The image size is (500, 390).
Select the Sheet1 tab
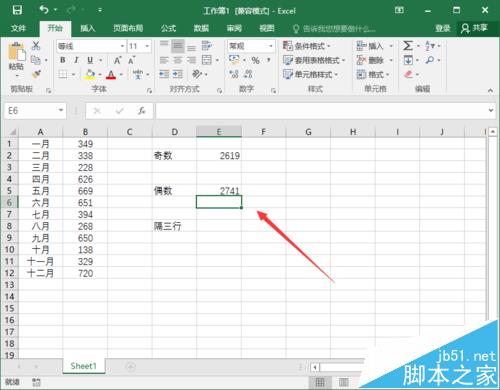point(83,366)
